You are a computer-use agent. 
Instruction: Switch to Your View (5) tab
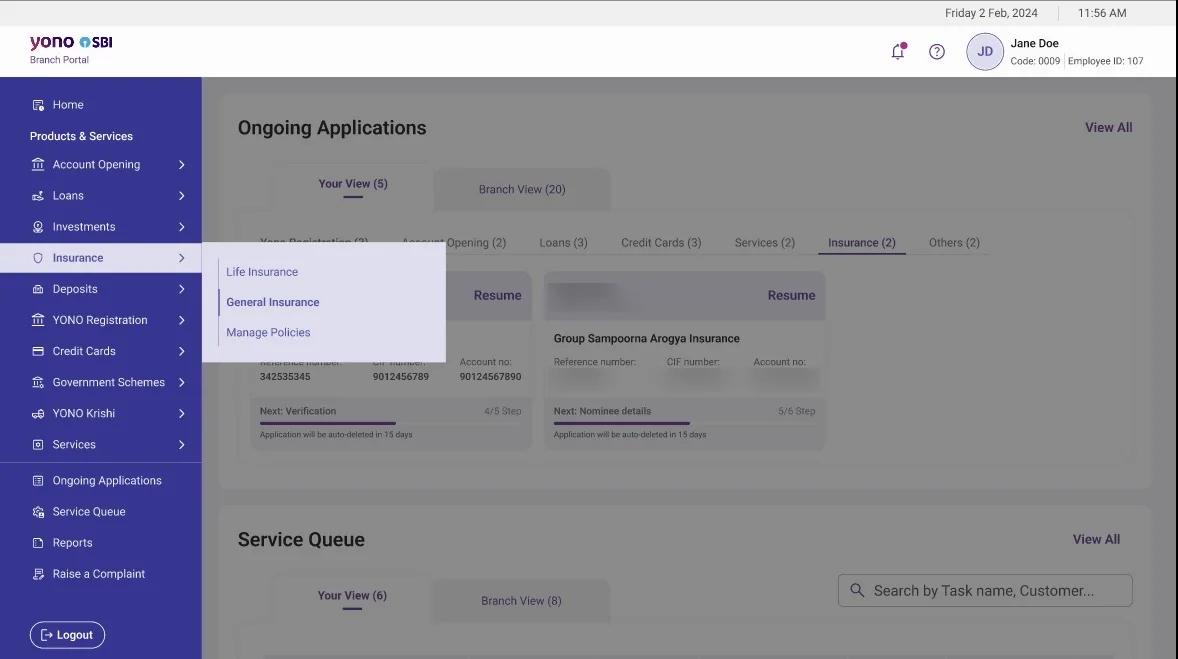(353, 184)
